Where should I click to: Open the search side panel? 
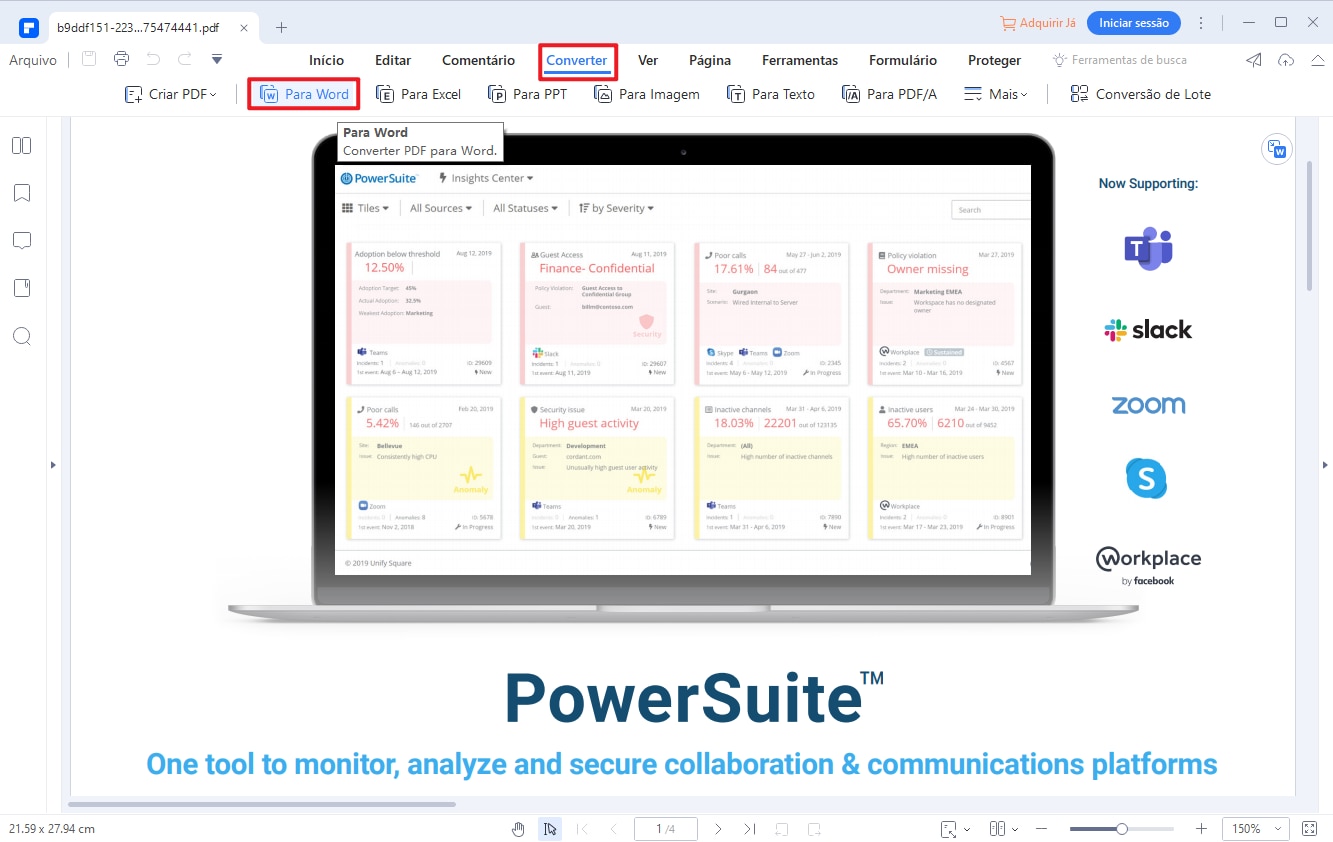[22, 336]
